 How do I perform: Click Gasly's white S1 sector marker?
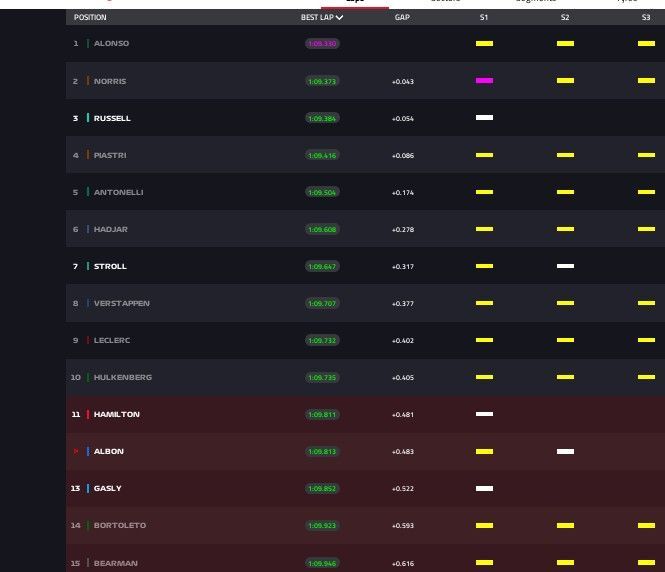tap(484, 488)
